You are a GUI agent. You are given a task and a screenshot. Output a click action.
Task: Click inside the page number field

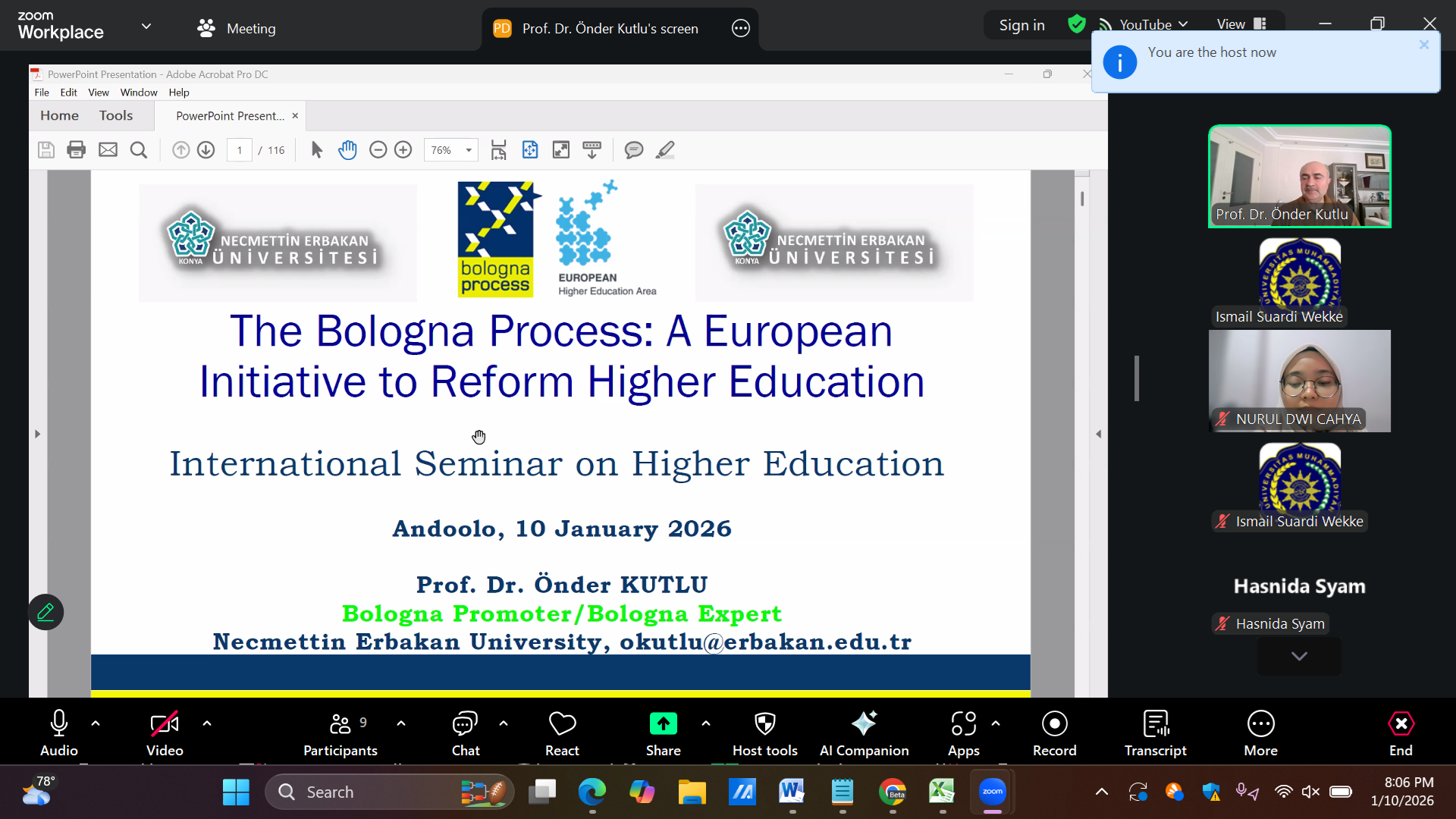tap(240, 149)
